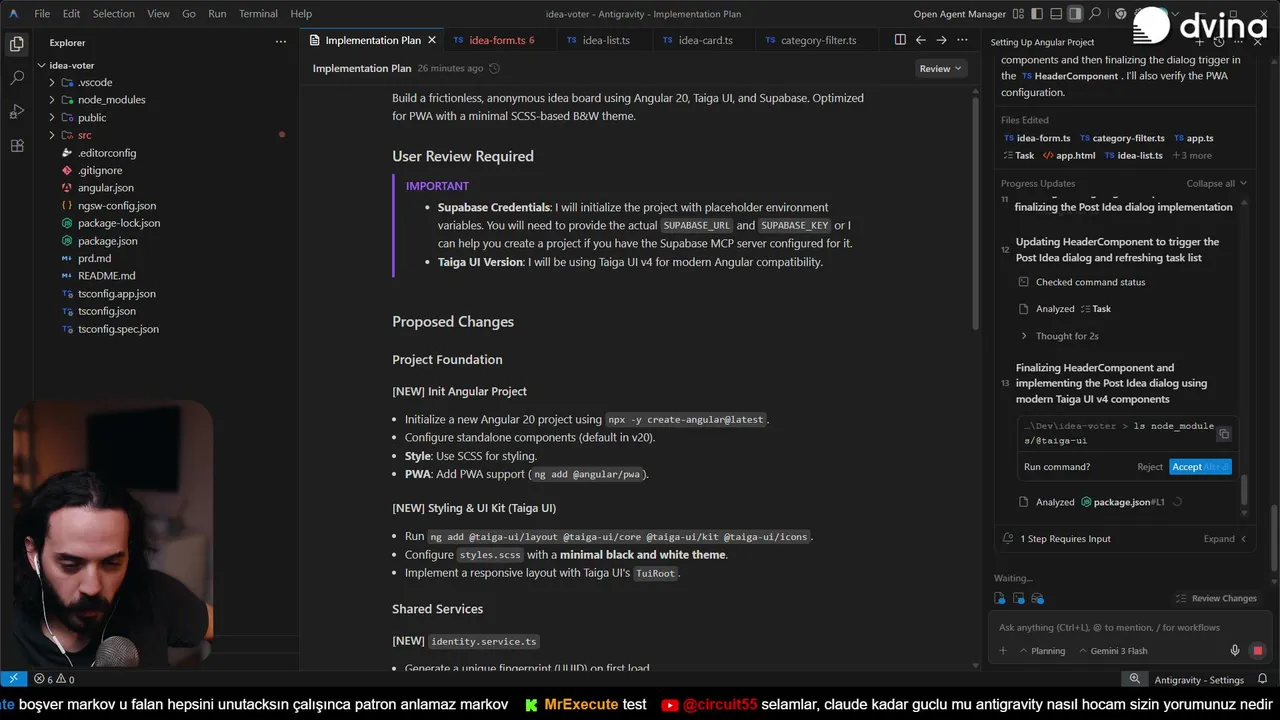Click the third icon below Waiting
This screenshot has width=1280, height=720.
pos(1037,598)
